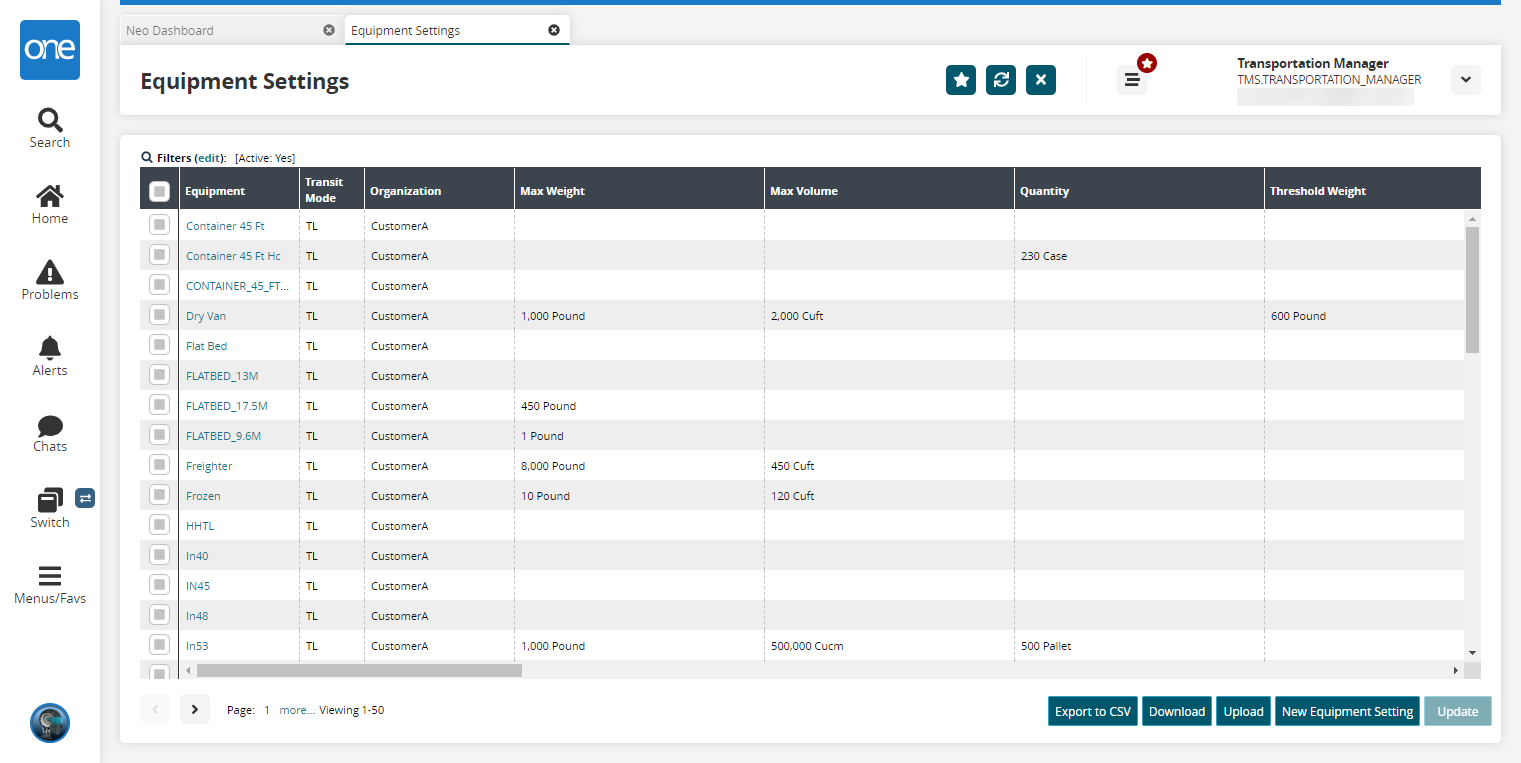Click the favorite star icon button
The height and width of the screenshot is (763, 1521).
[960, 80]
